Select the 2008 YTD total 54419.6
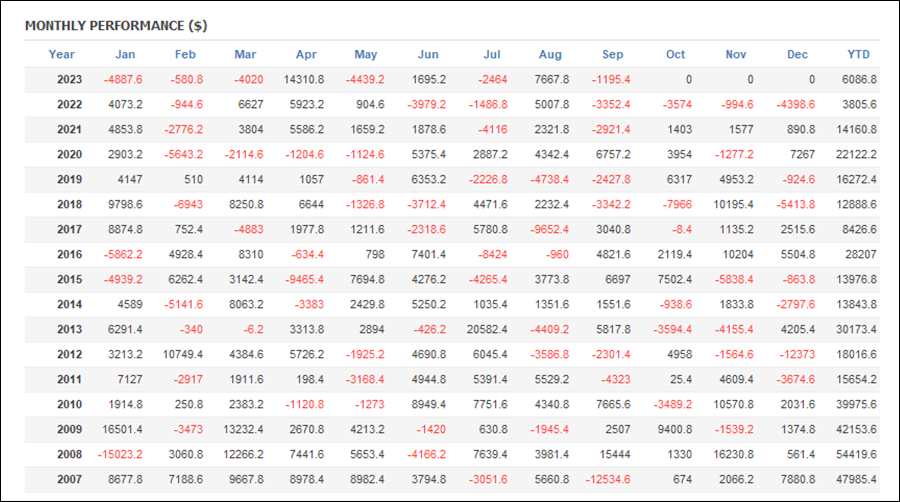 tap(856, 454)
